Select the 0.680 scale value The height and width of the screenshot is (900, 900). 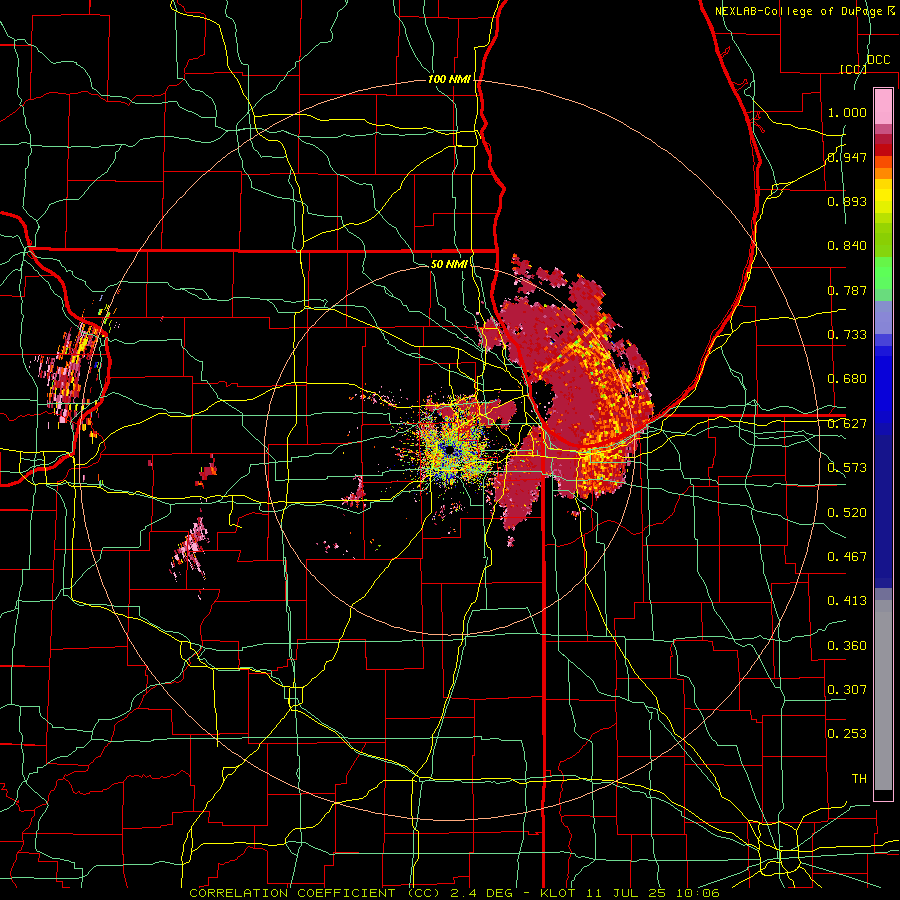847,379
